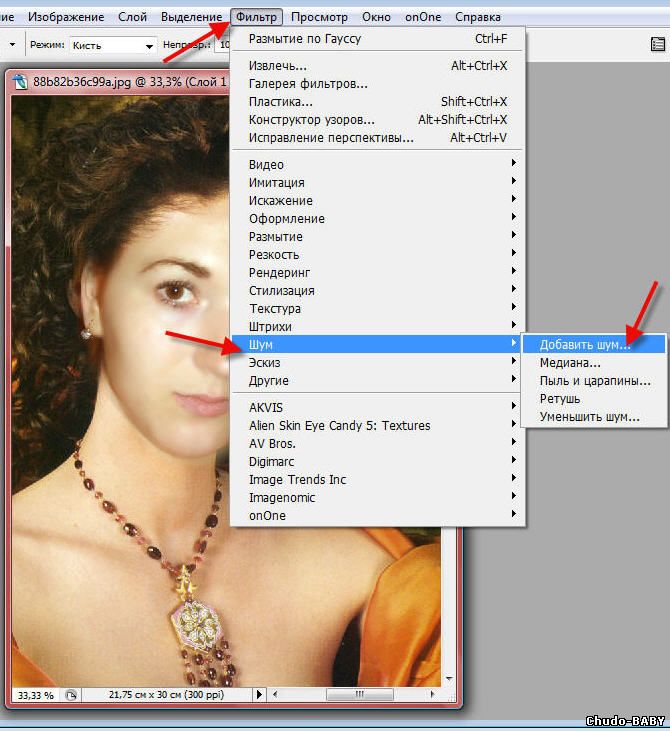
Task: Expand the AV Bros. plugin submenu
Action: click(378, 444)
